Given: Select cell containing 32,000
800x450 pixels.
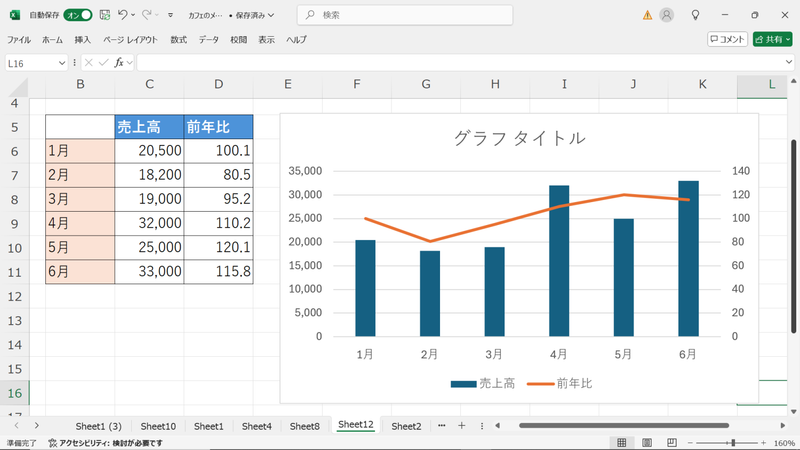Looking at the screenshot, I should (x=149, y=223).
